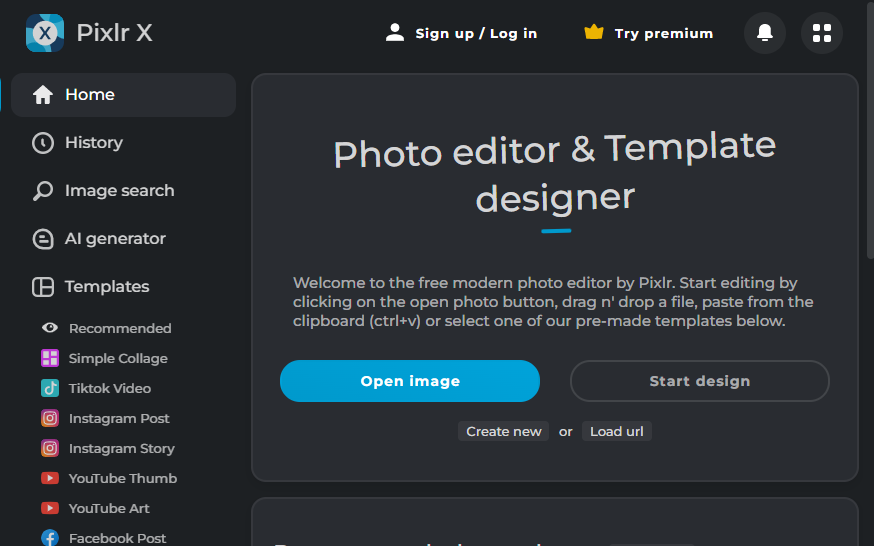Image resolution: width=874 pixels, height=546 pixels.
Task: Open Image search in sidebar
Action: pos(119,191)
